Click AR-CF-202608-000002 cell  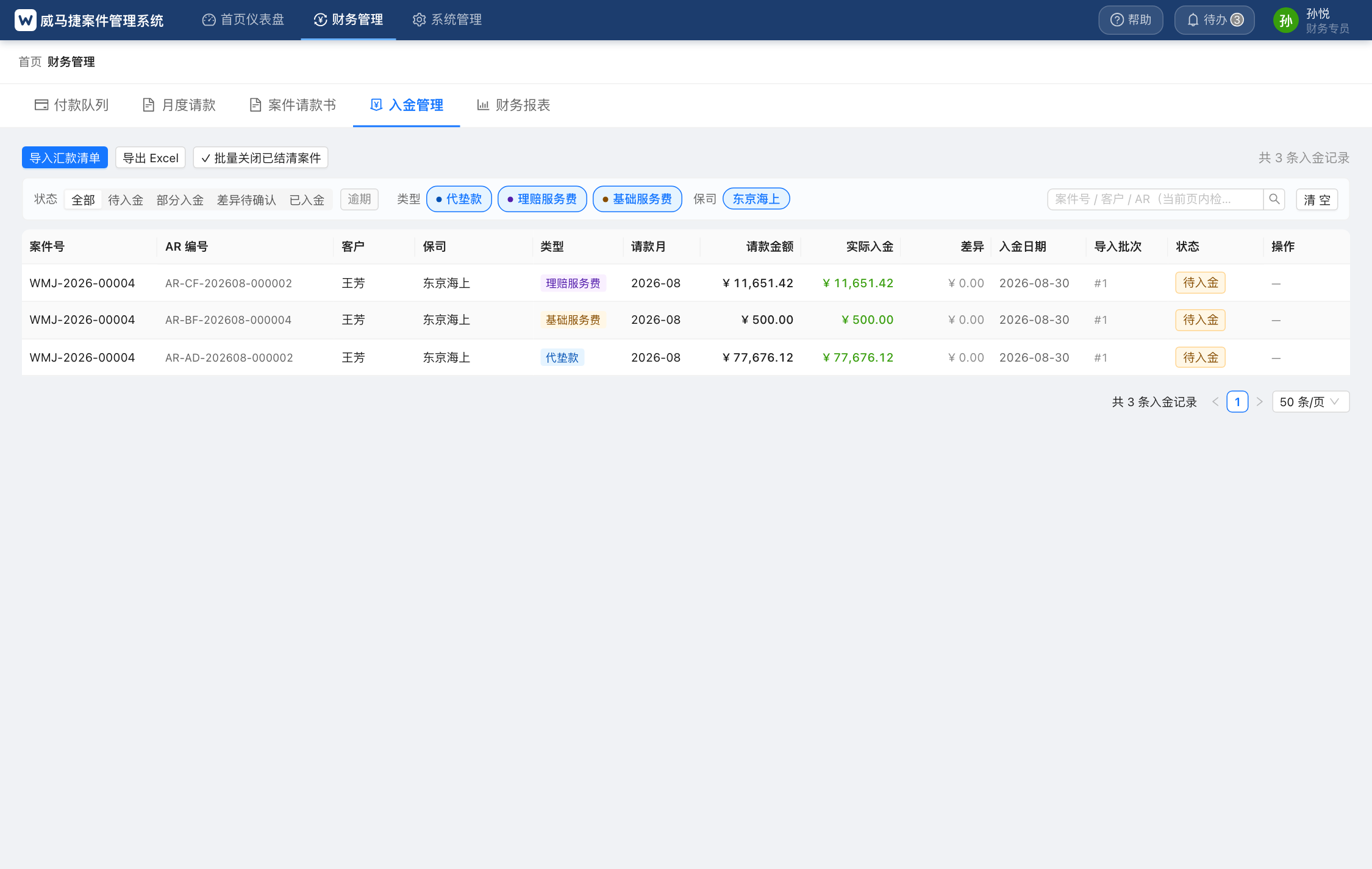coord(229,283)
